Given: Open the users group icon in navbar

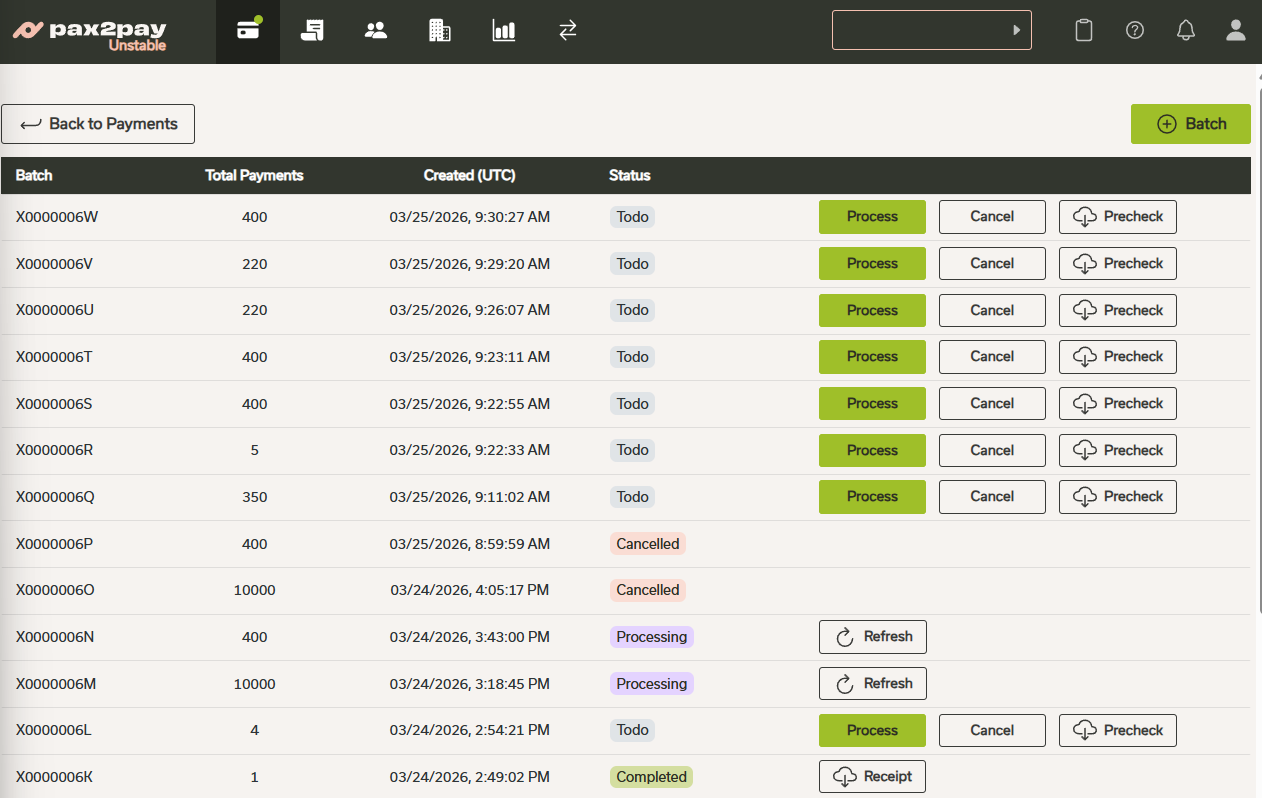Looking at the screenshot, I should click(x=376, y=31).
